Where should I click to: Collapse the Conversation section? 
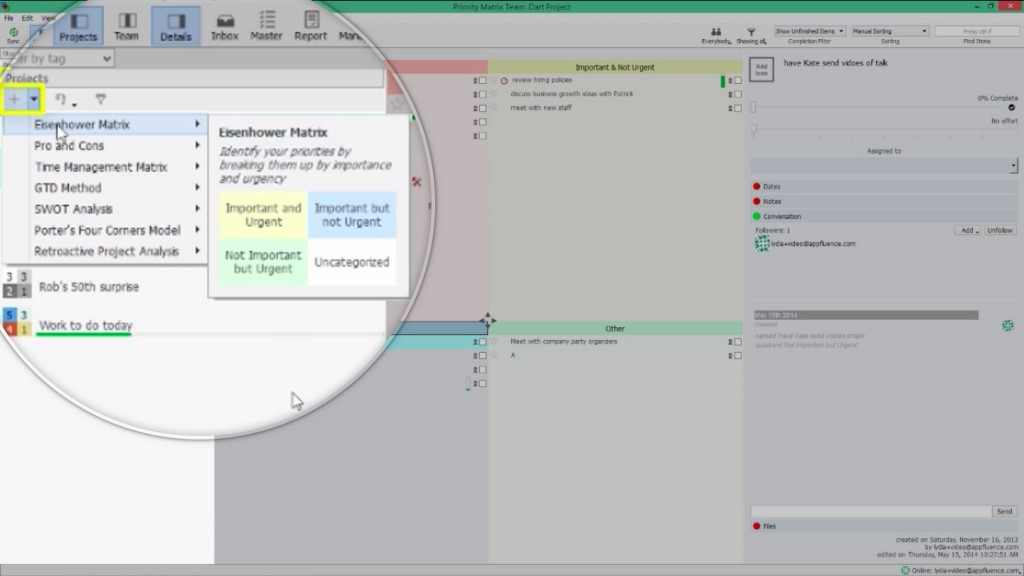(884, 217)
